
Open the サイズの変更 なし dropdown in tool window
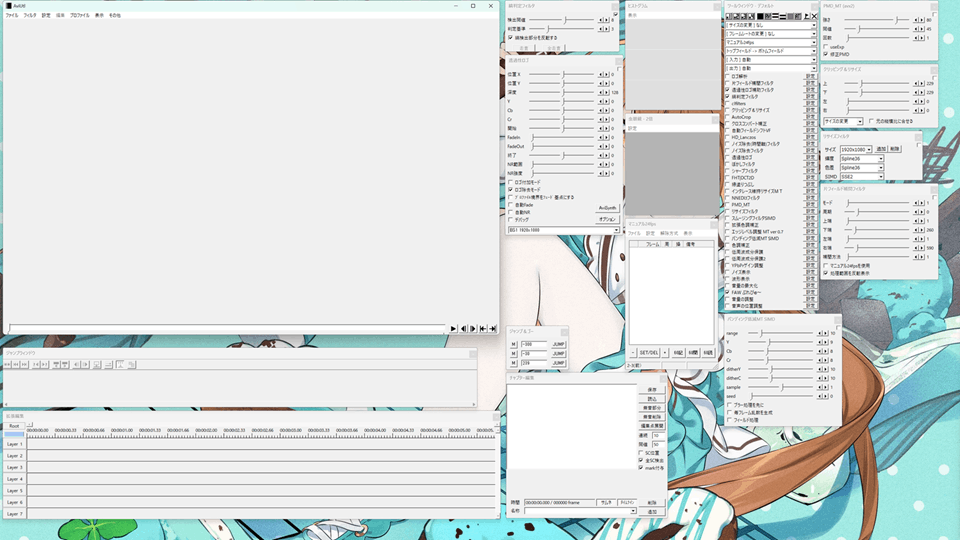point(771,25)
